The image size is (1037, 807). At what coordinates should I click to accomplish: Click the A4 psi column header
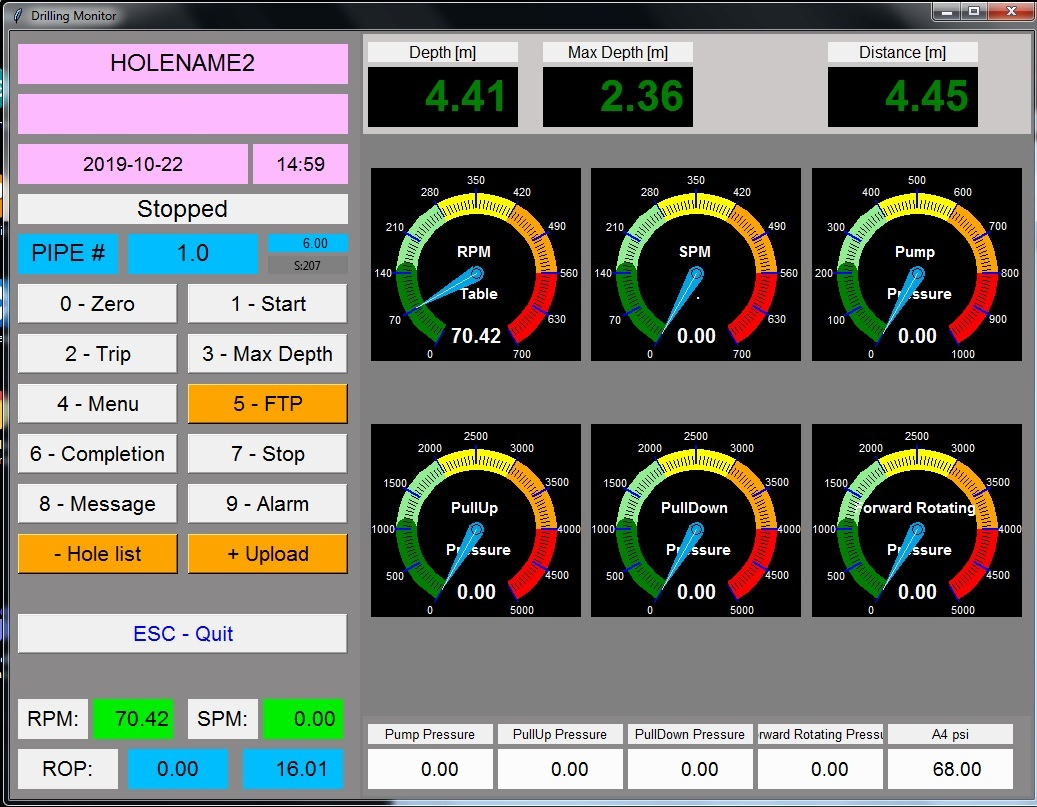[950, 734]
